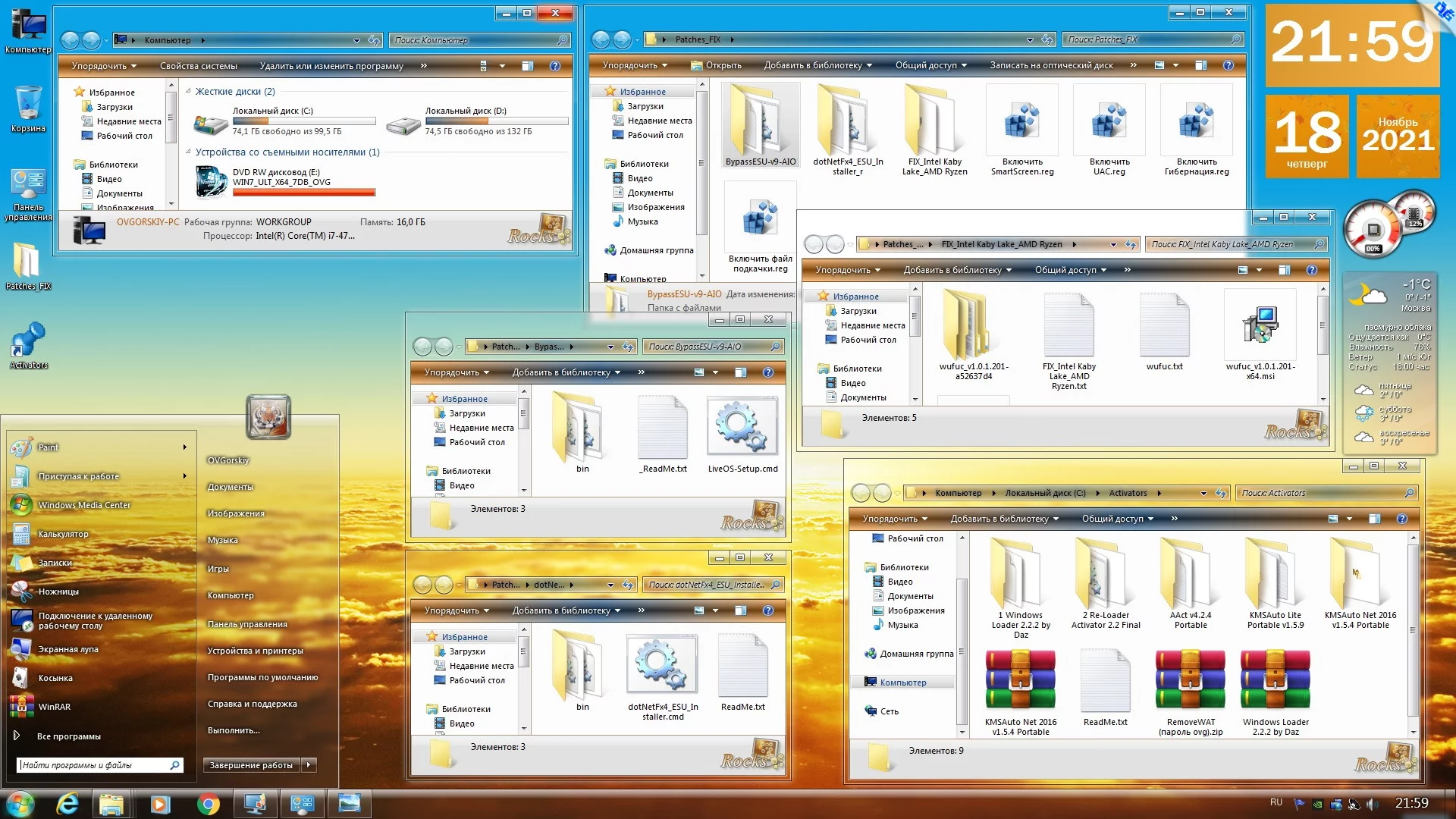Open Панель управления from the Start menu's right column
The height and width of the screenshot is (819, 1456).
[247, 624]
